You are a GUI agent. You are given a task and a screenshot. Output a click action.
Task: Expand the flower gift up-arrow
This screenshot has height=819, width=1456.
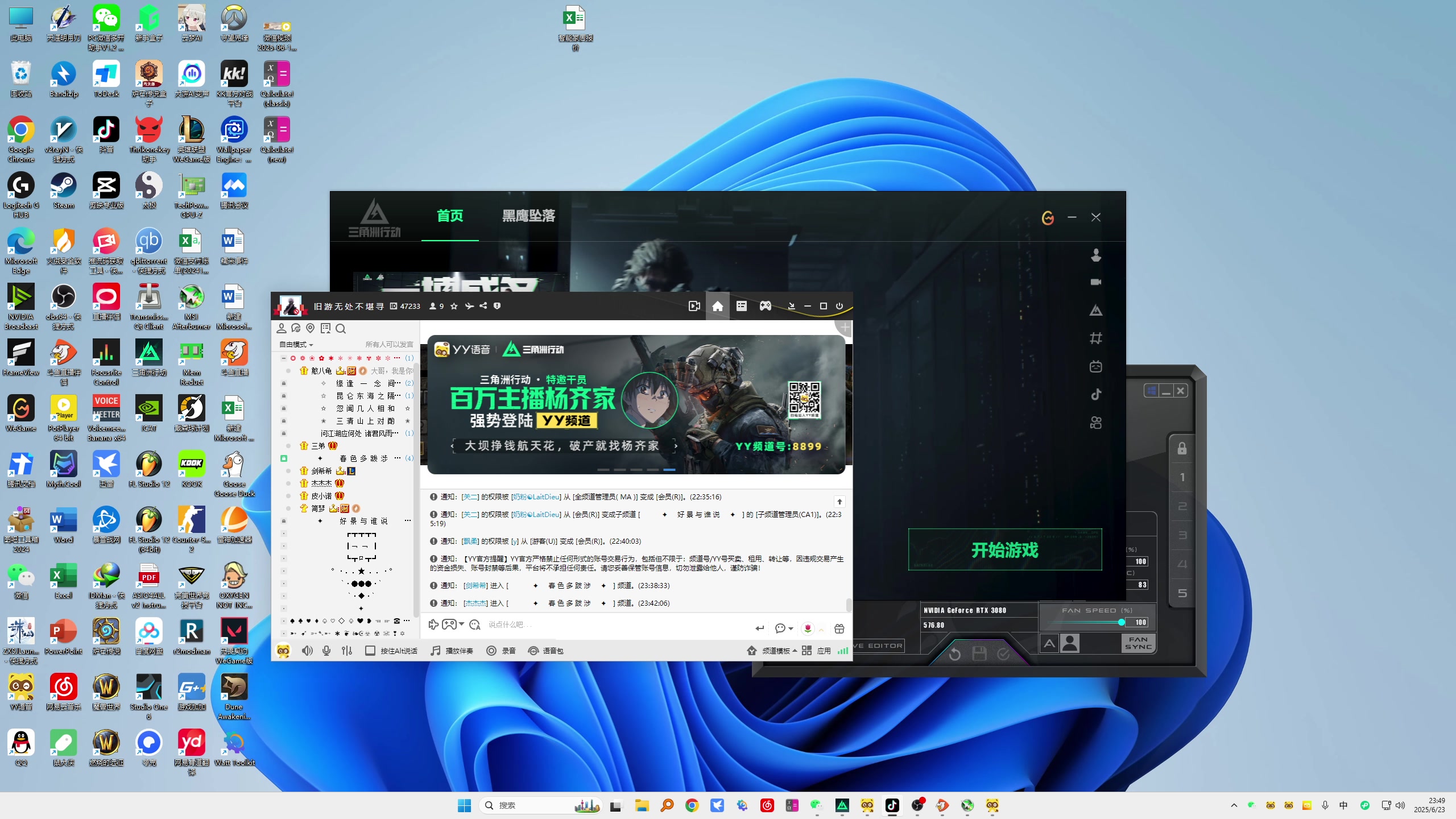point(821,630)
